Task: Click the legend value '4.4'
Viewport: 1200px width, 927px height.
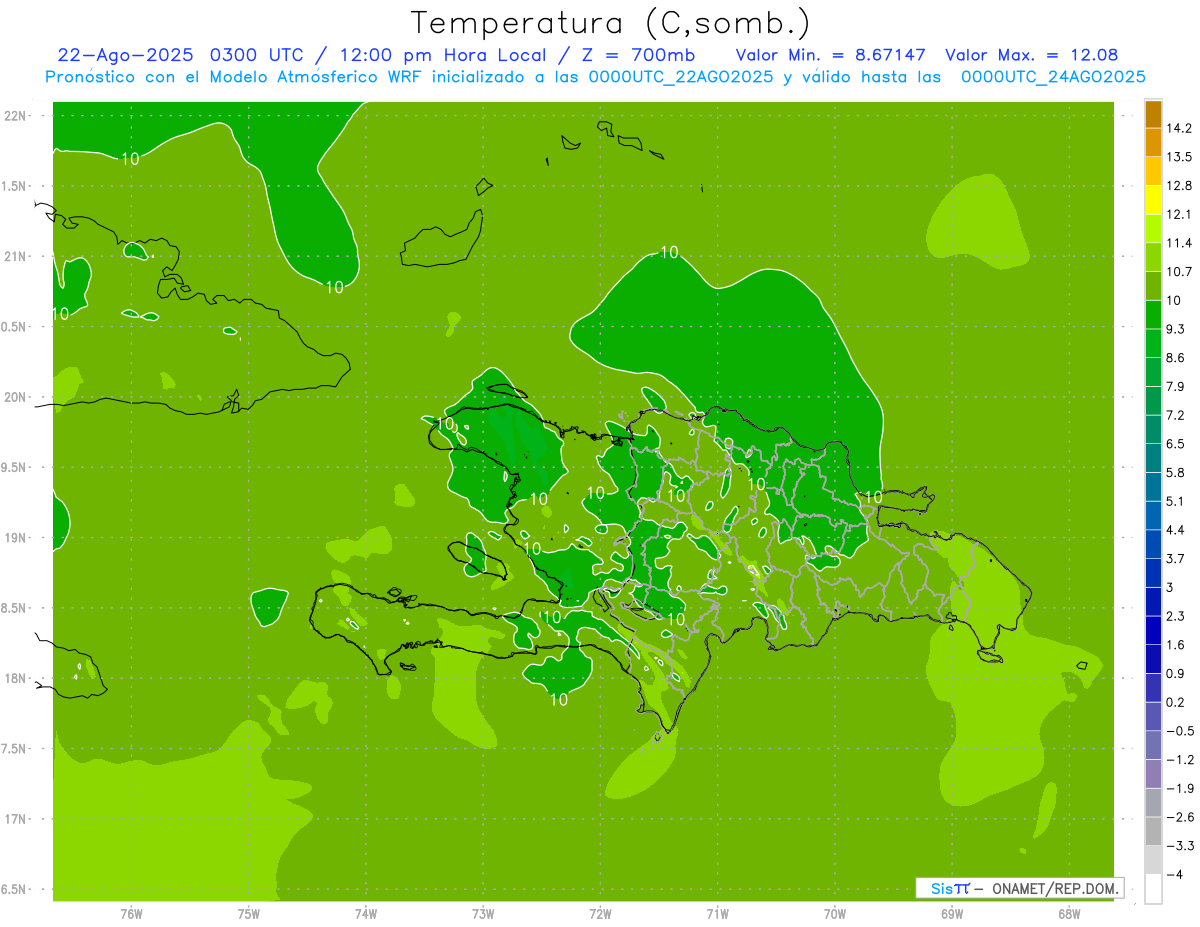Action: click(1176, 530)
